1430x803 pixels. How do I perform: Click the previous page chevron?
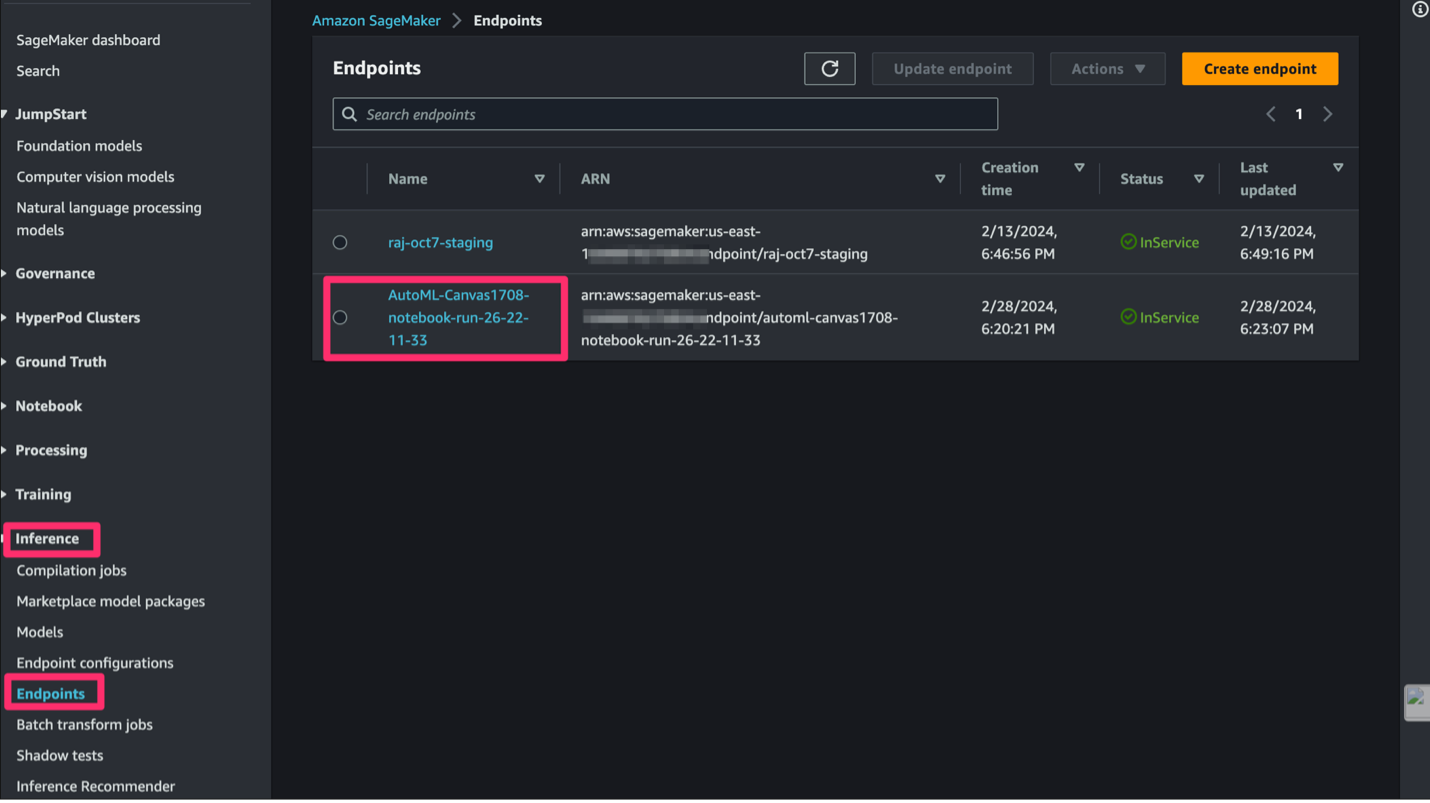(1271, 114)
